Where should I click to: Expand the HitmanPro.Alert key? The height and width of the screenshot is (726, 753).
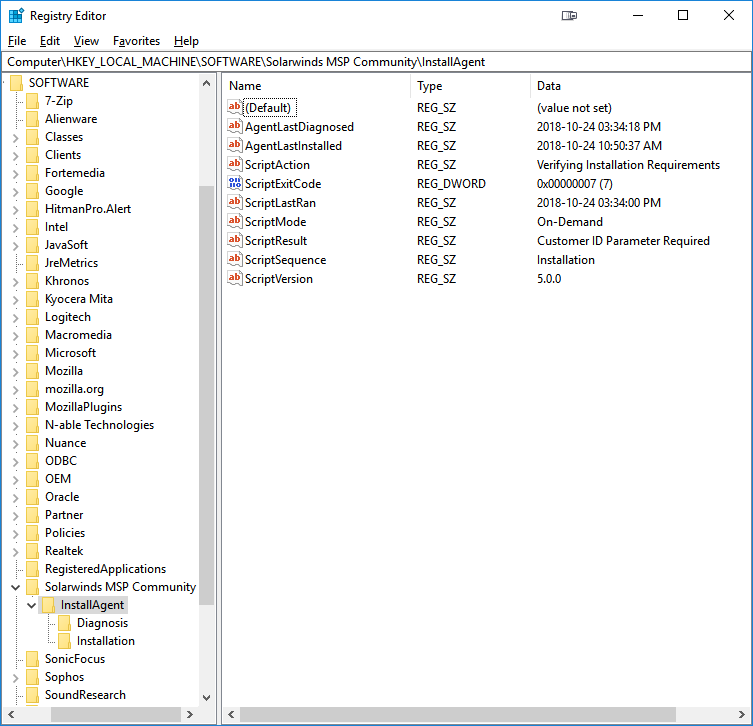[15, 210]
